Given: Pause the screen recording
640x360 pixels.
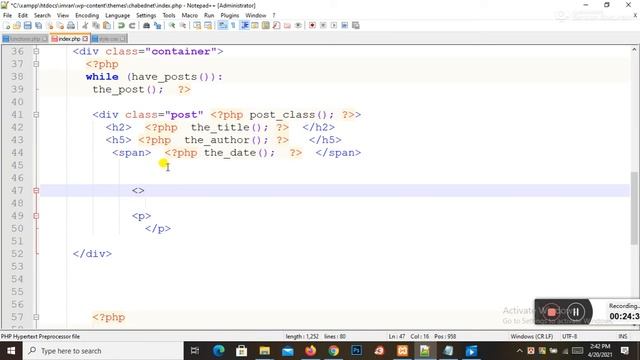Looking at the screenshot, I should pyautogui.click(x=576, y=312).
